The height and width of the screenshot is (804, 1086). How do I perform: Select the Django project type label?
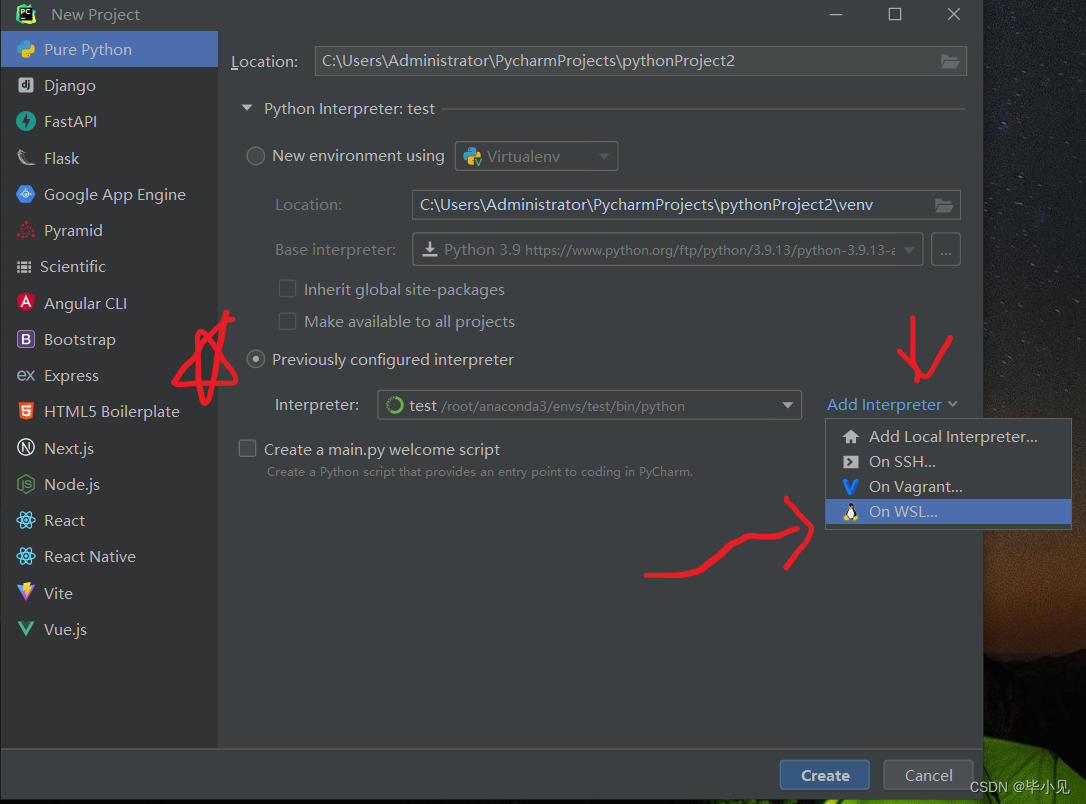pos(70,86)
